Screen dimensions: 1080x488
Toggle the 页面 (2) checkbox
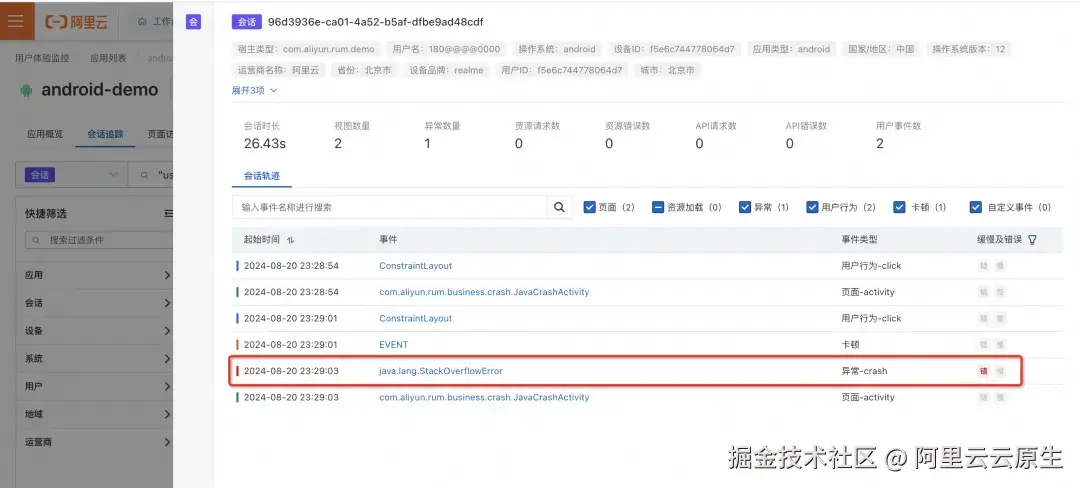point(590,207)
